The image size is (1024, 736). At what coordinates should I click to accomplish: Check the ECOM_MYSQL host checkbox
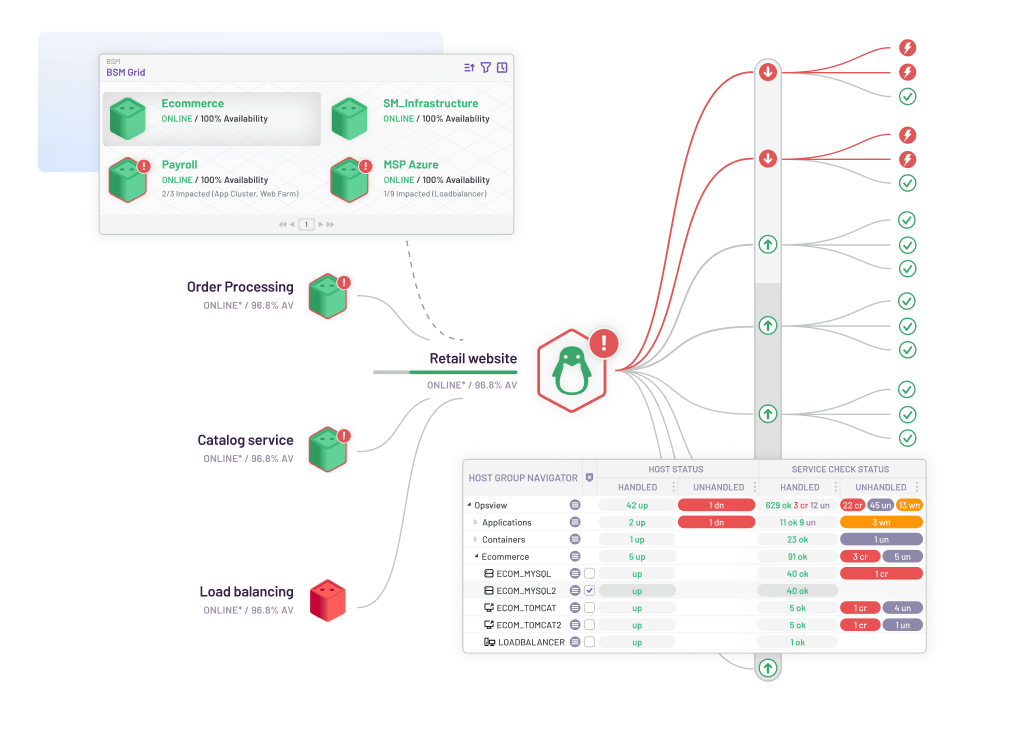click(x=590, y=574)
